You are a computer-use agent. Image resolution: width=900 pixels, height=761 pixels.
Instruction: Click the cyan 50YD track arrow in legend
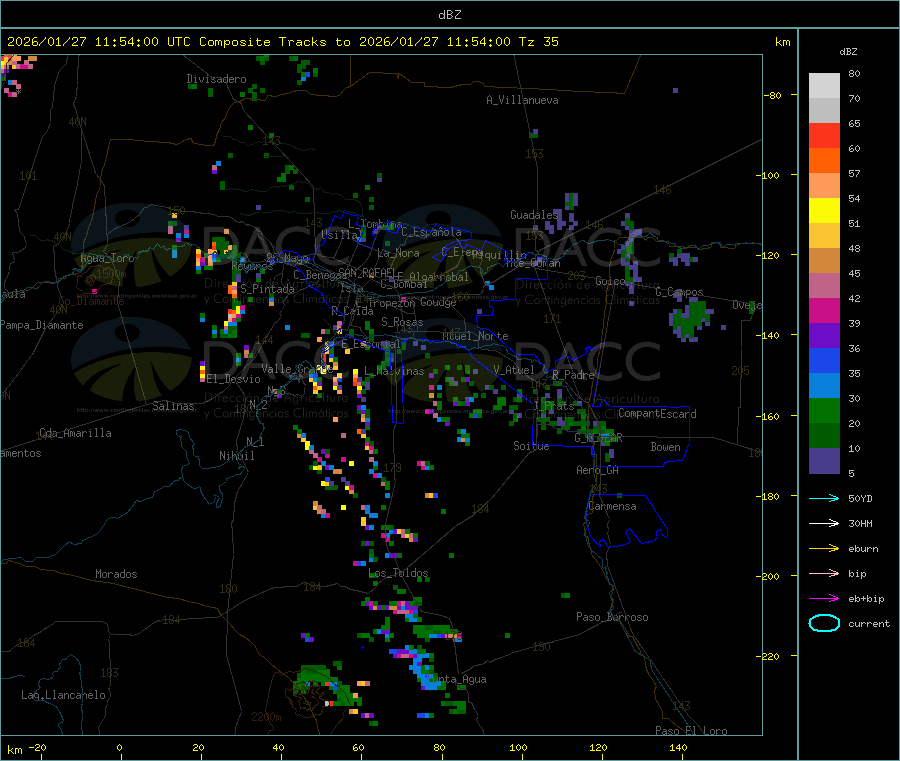[824, 498]
